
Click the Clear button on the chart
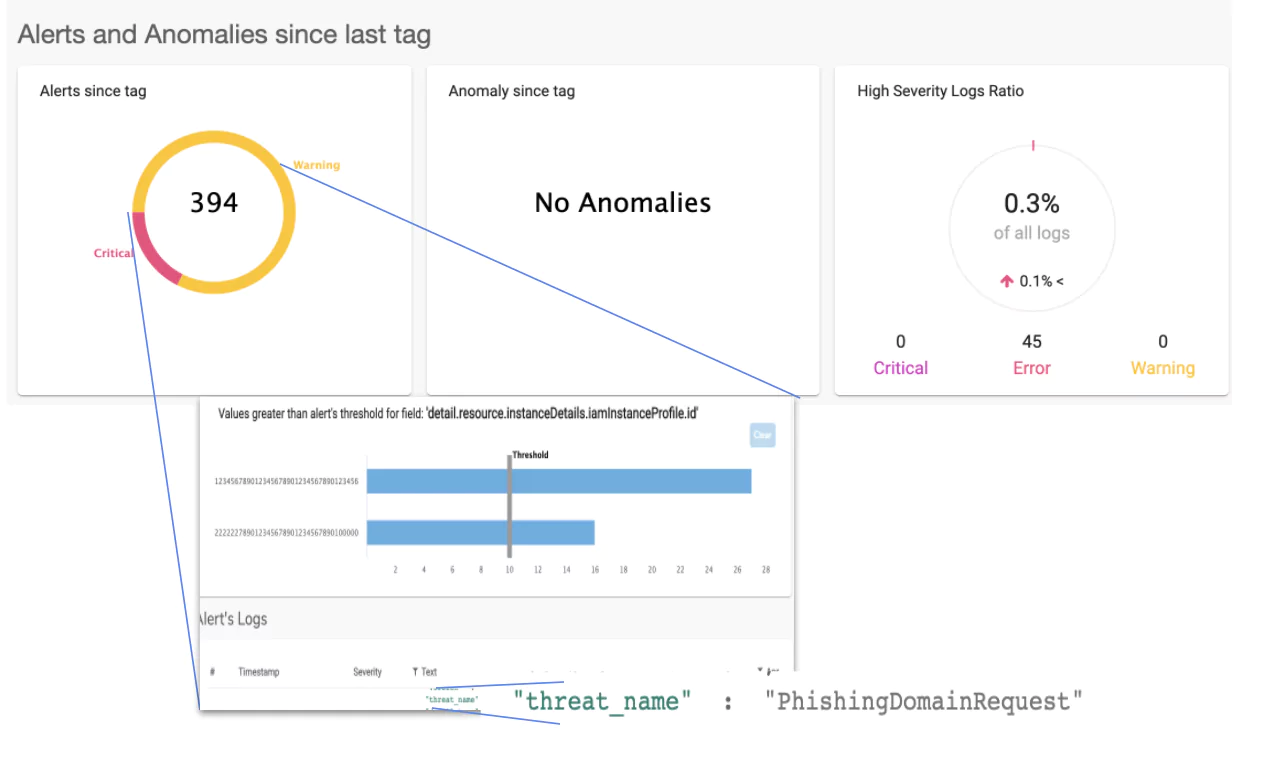pos(762,435)
